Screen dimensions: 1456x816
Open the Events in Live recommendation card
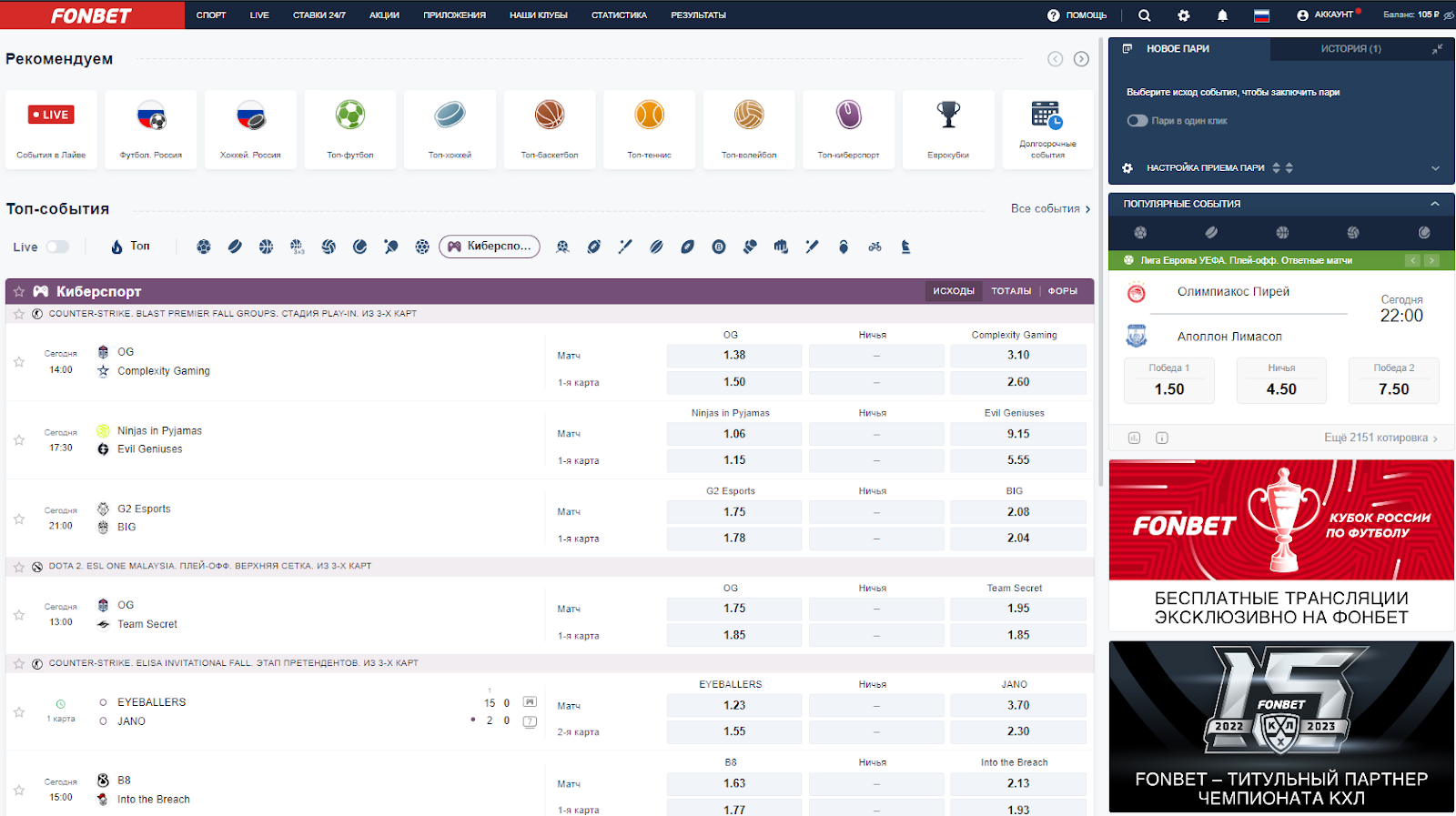pyautogui.click(x=51, y=129)
